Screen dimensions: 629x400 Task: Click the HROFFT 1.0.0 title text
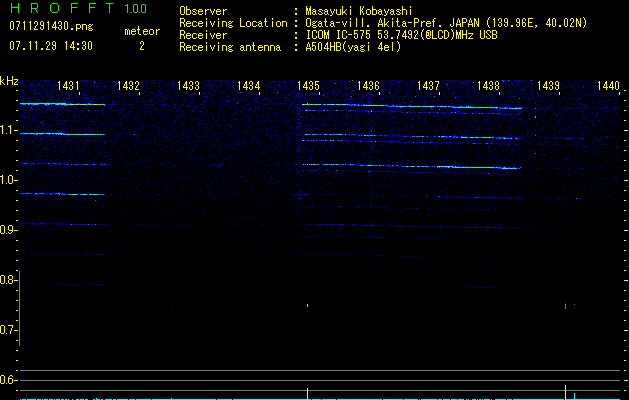(78, 8)
